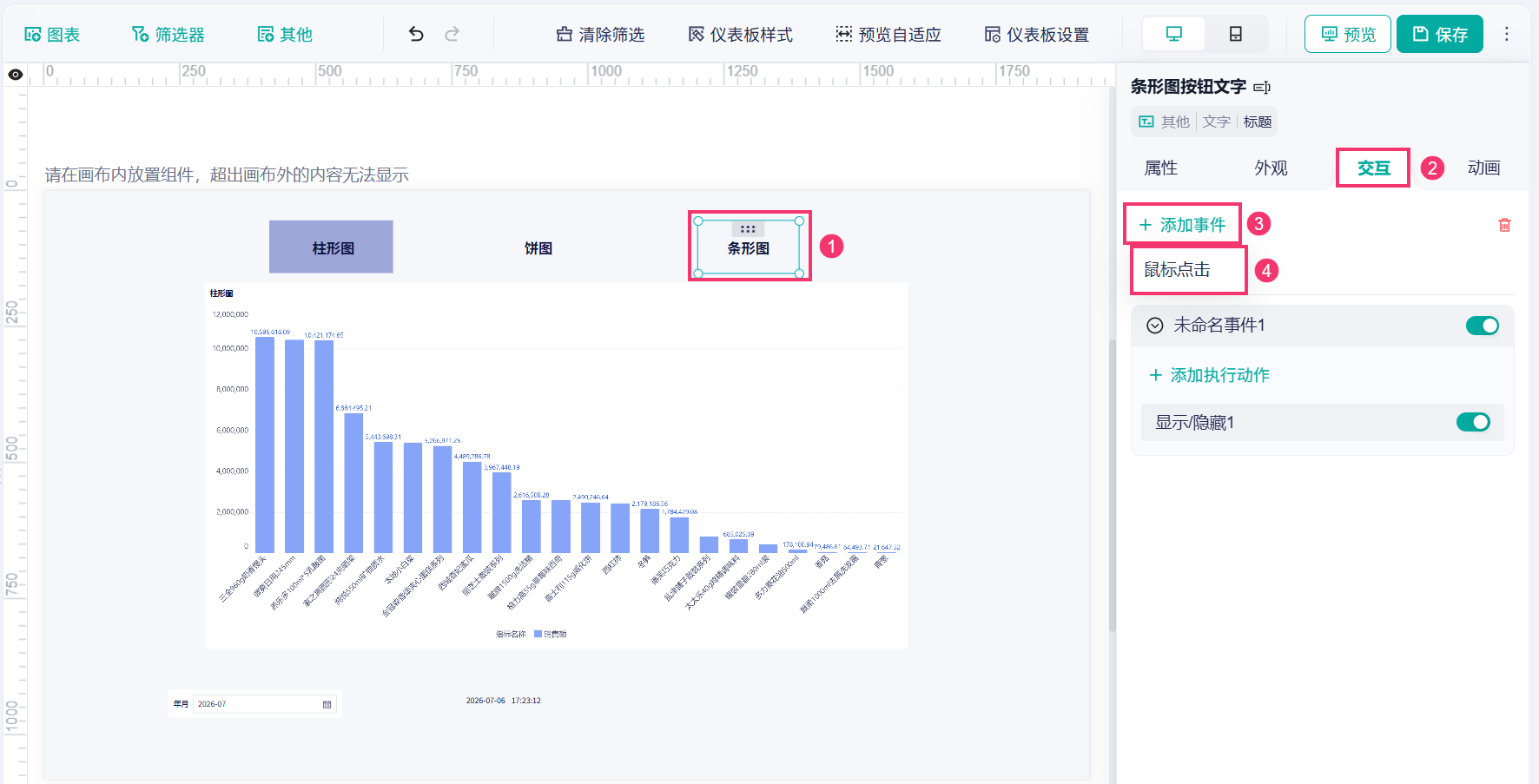Open the 筛选器 filter menu

pyautogui.click(x=168, y=34)
